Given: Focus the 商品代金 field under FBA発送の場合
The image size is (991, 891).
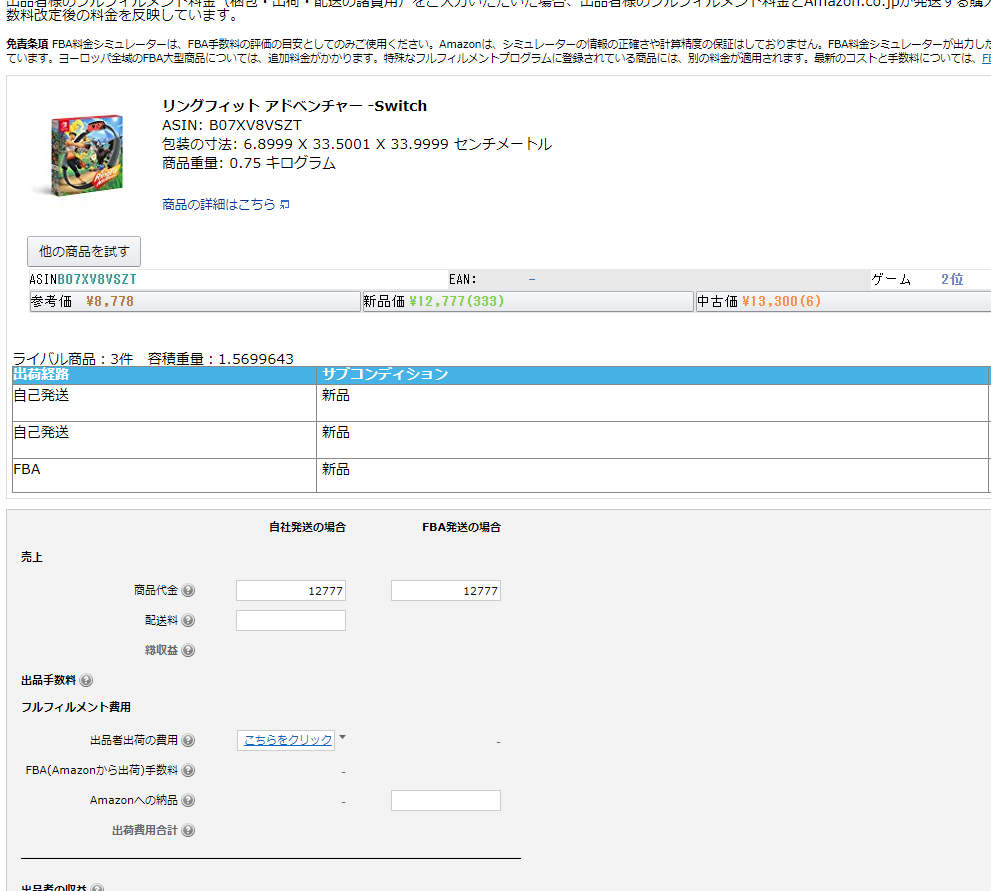Looking at the screenshot, I should point(446,591).
